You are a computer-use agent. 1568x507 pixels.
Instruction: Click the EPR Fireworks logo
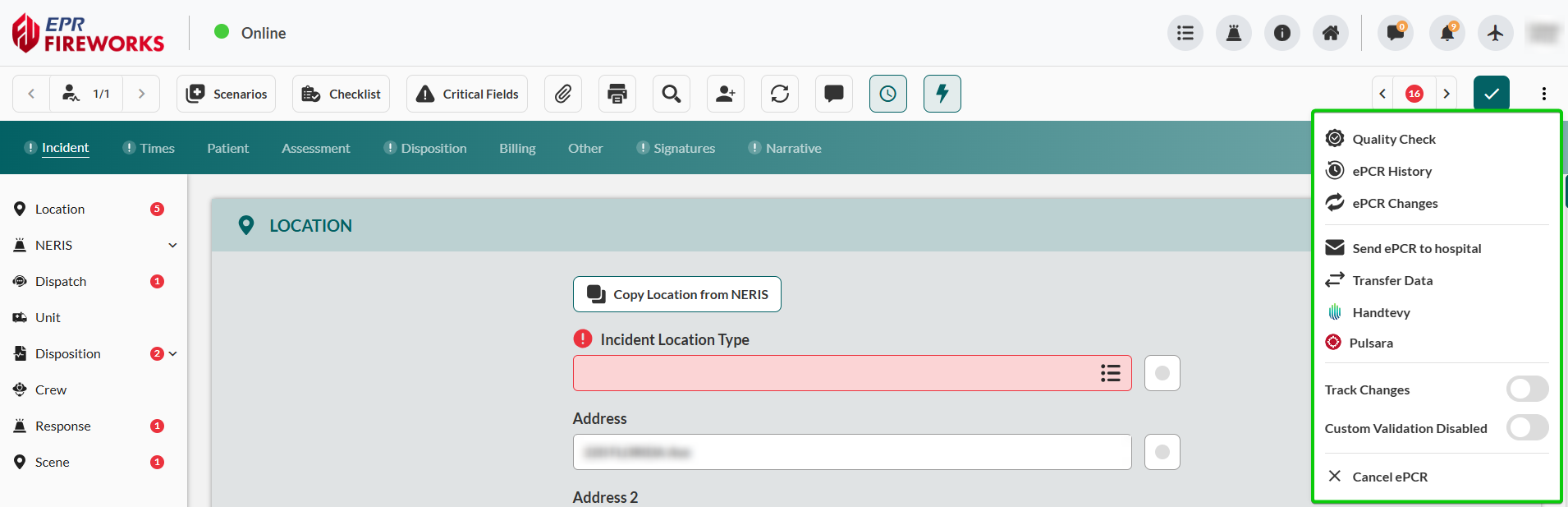pyautogui.click(x=88, y=33)
